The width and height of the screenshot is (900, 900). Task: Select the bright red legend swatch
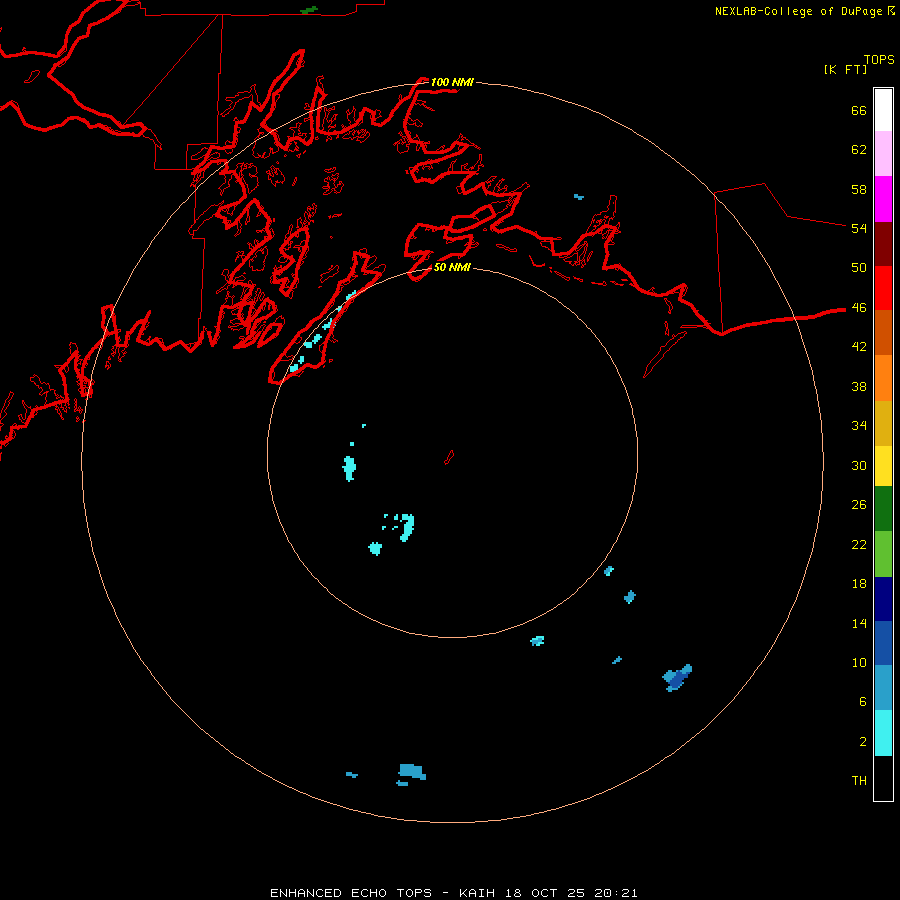[883, 288]
